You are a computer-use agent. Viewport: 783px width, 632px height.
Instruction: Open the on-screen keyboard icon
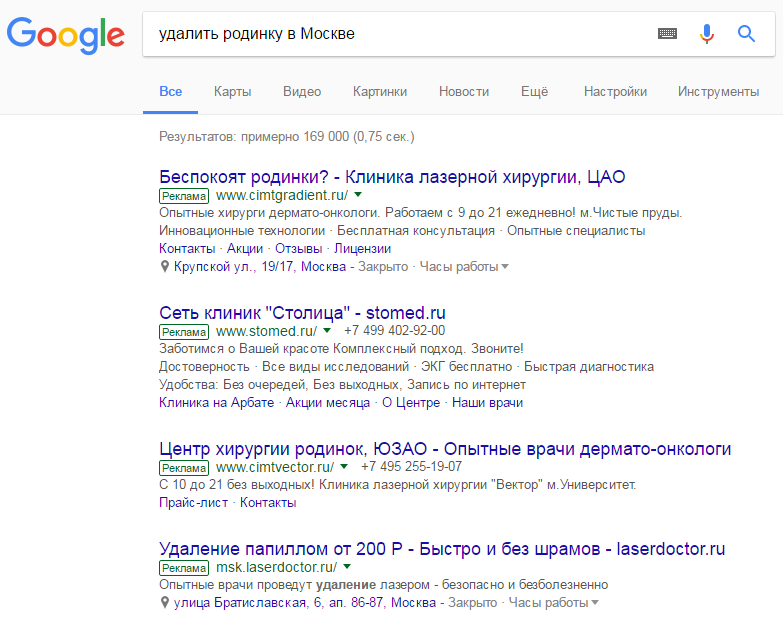pyautogui.click(x=667, y=34)
